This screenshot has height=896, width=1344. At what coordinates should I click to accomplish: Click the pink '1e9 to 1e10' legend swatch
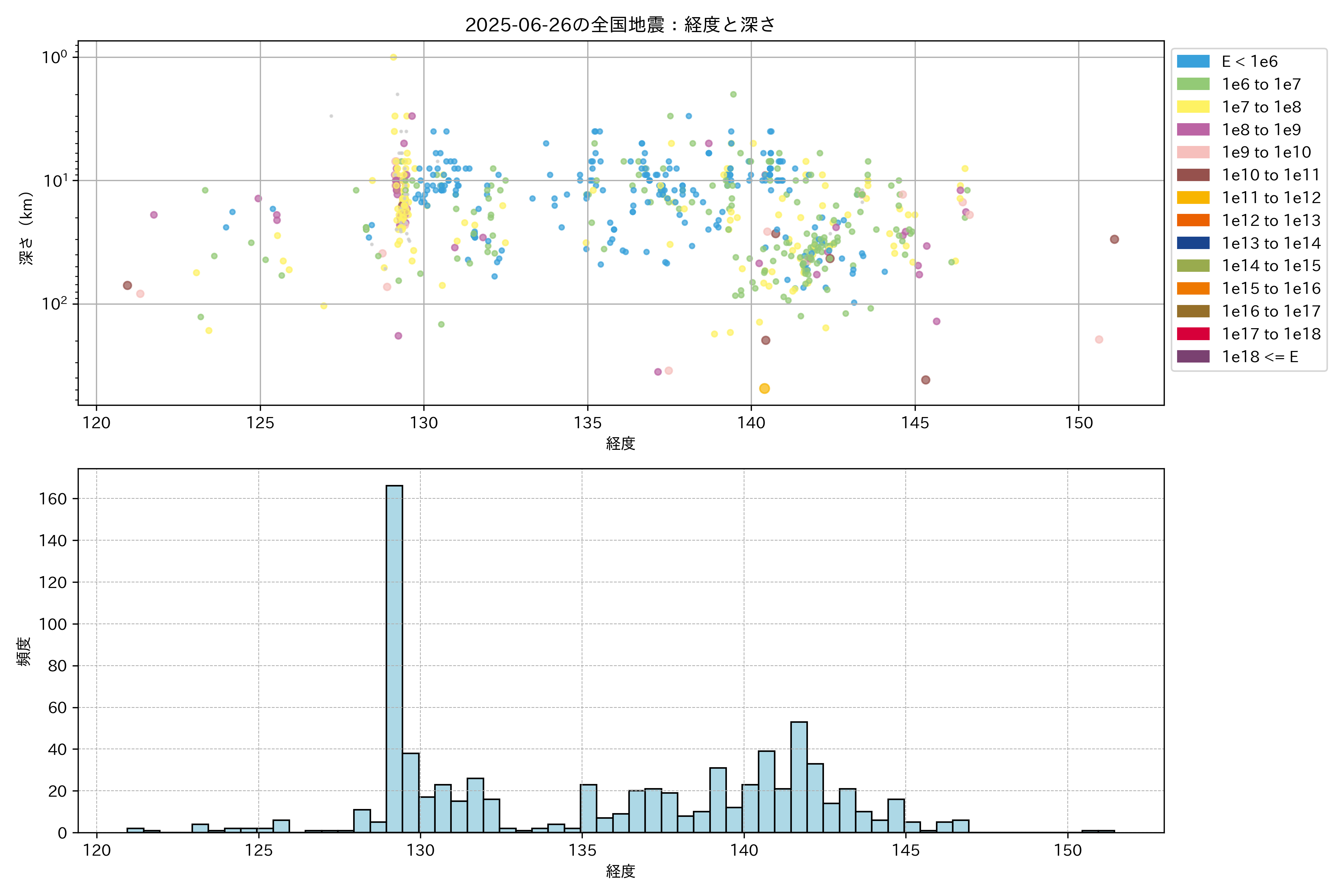click(x=1192, y=152)
